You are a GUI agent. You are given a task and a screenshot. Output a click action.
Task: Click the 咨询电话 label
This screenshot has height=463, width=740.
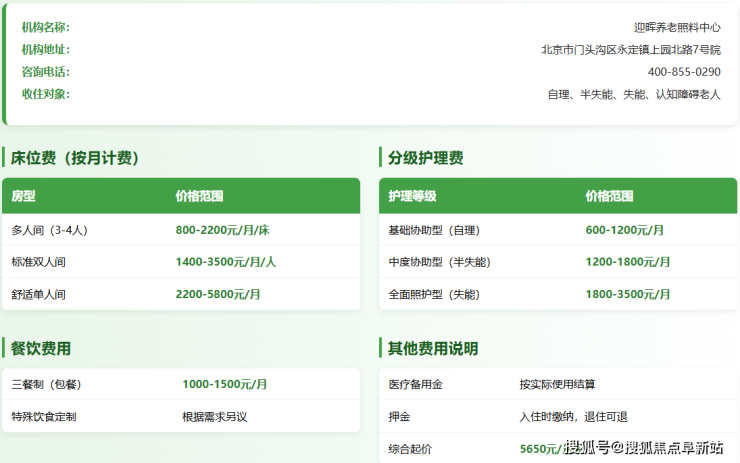pyautogui.click(x=45, y=72)
